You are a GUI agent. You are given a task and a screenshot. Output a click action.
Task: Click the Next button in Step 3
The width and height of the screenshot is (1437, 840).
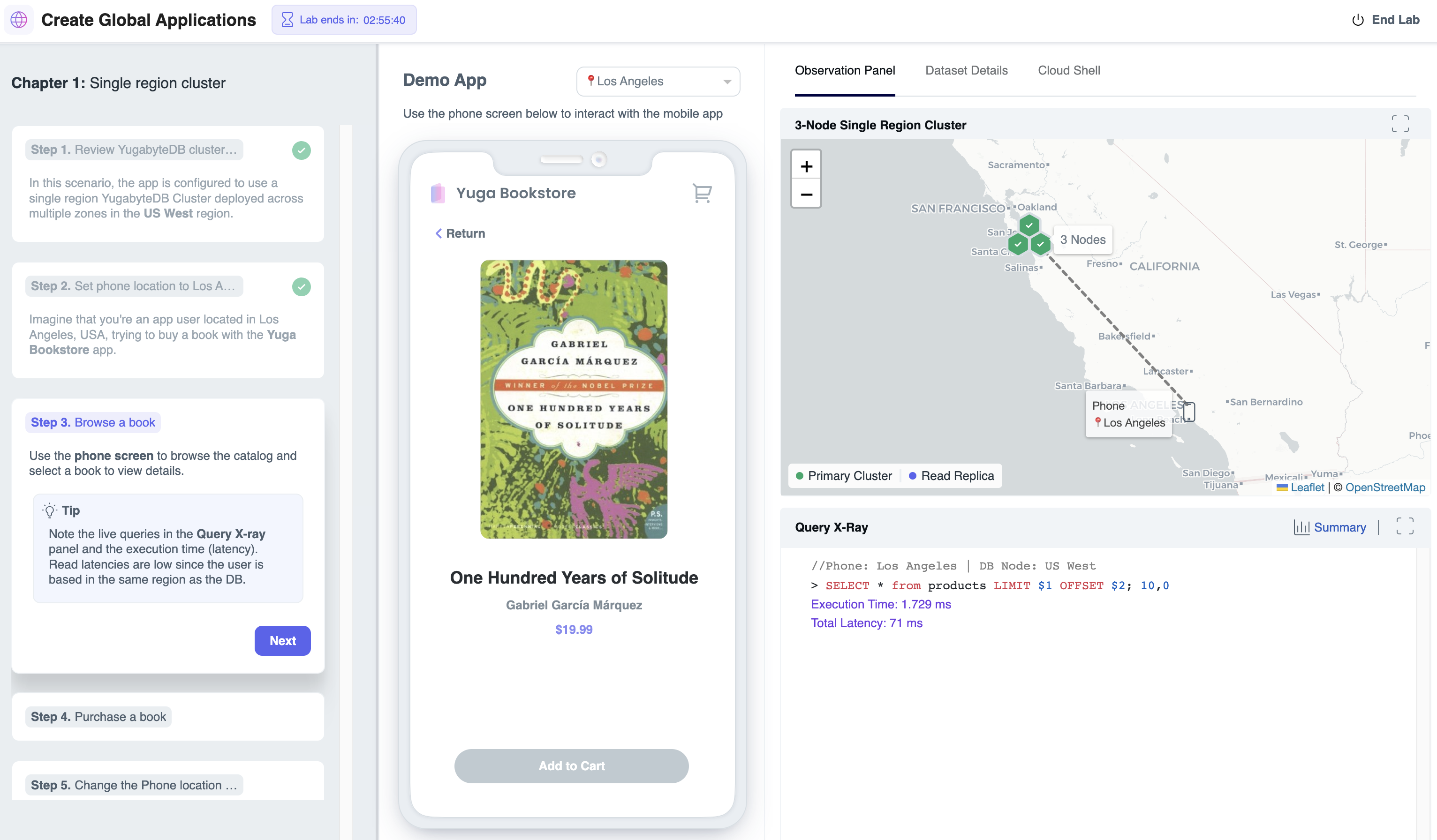282,640
